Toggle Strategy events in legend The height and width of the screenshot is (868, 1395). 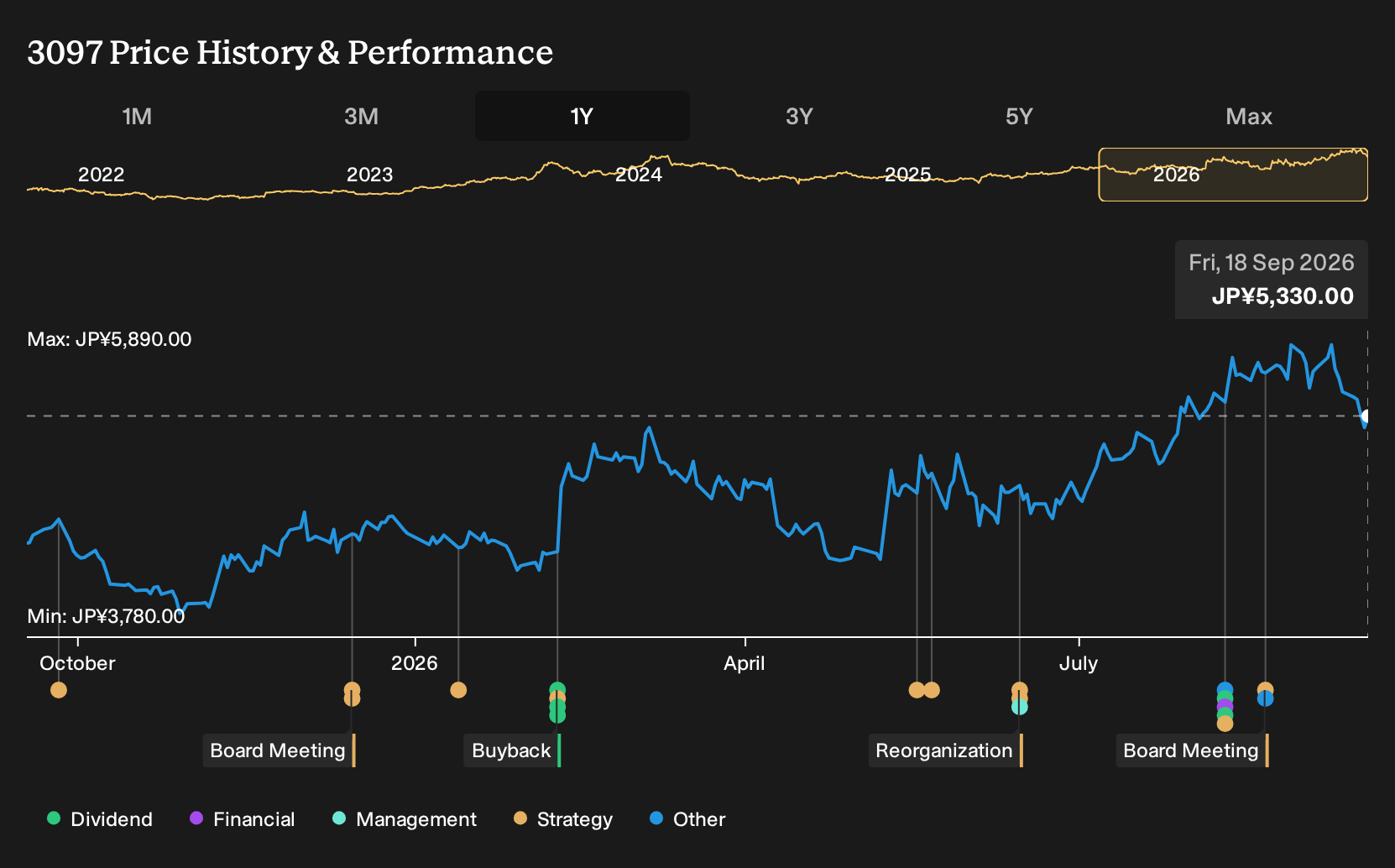coord(563,819)
